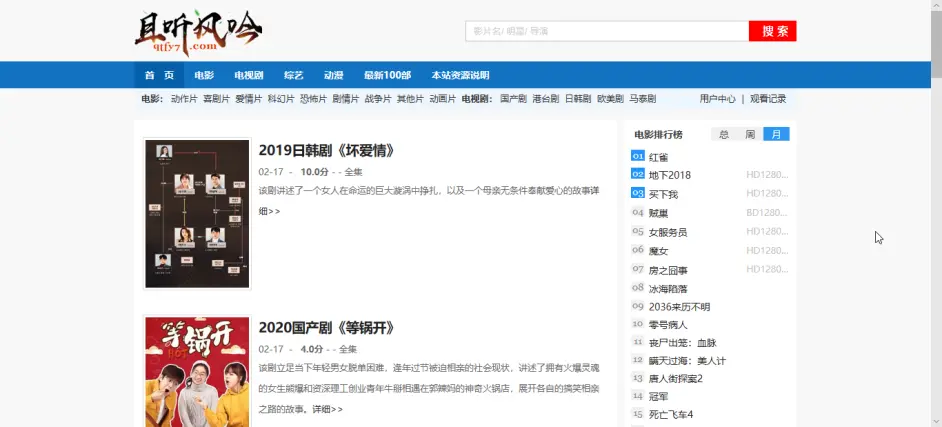Open ranked movie 丧尸出笼：血脉

[x=682, y=343]
